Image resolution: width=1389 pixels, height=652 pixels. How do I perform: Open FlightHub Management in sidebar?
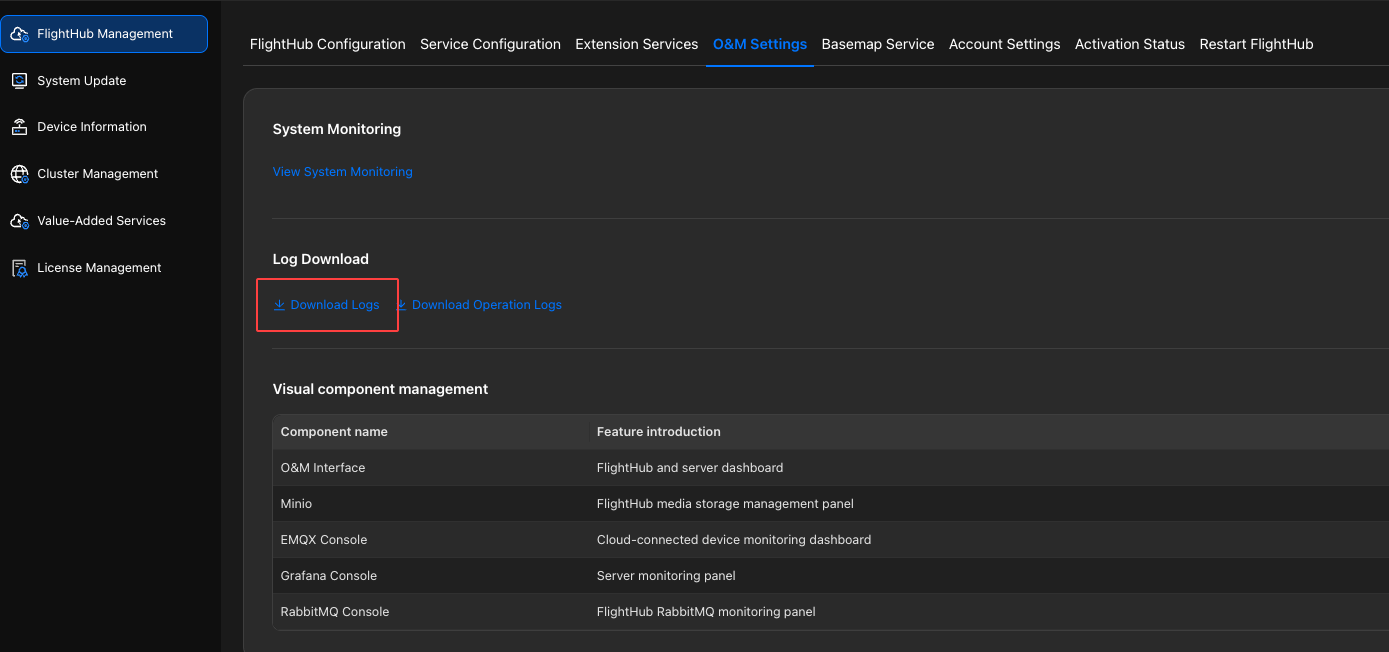pyautogui.click(x=104, y=34)
